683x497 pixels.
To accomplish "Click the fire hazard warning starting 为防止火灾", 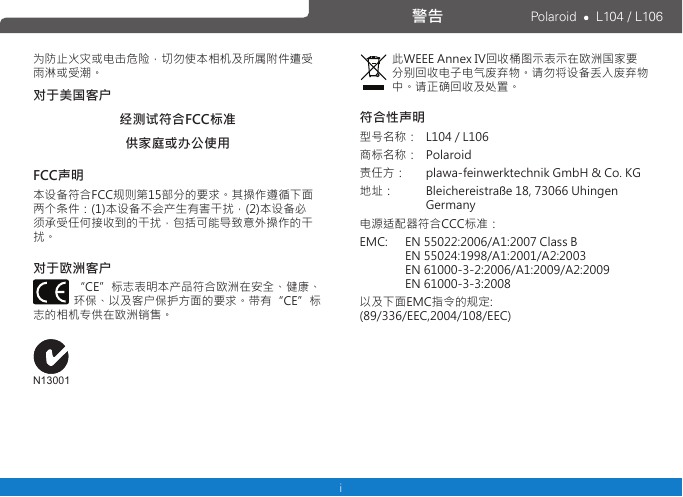I will (173, 65).
